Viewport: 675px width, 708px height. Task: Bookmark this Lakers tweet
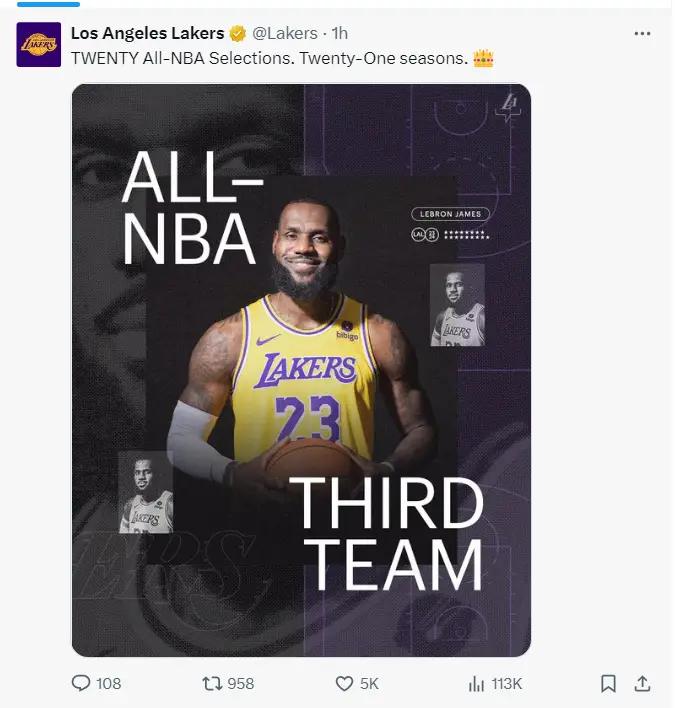608,683
